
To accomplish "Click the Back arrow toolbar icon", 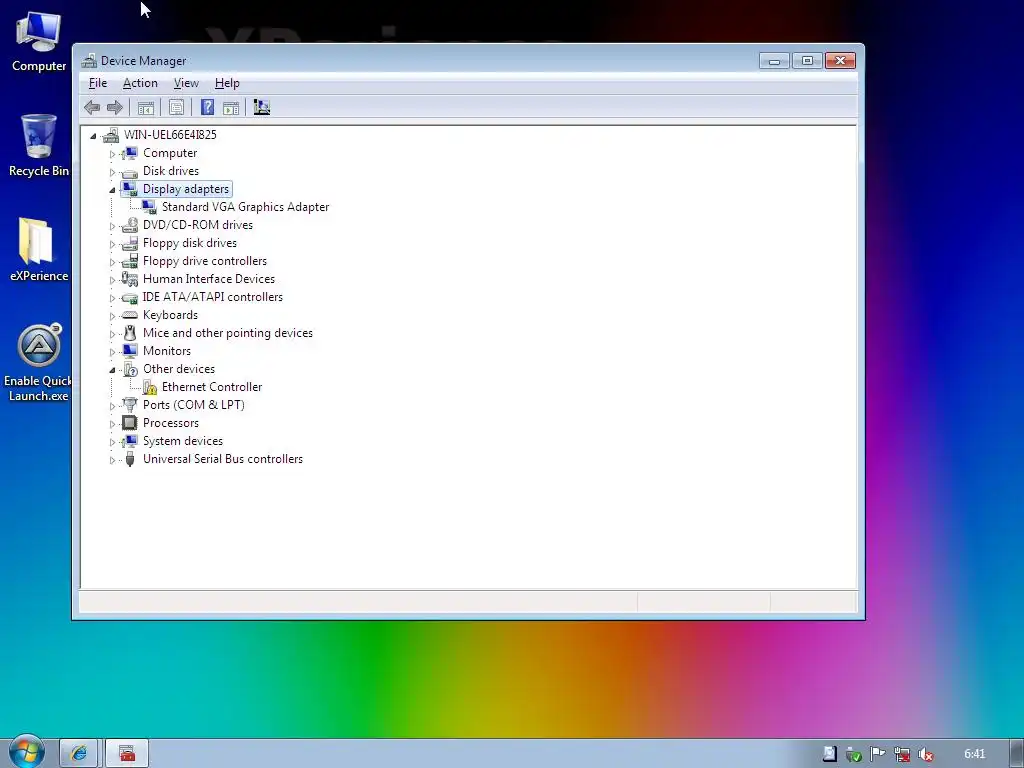I will [92, 108].
